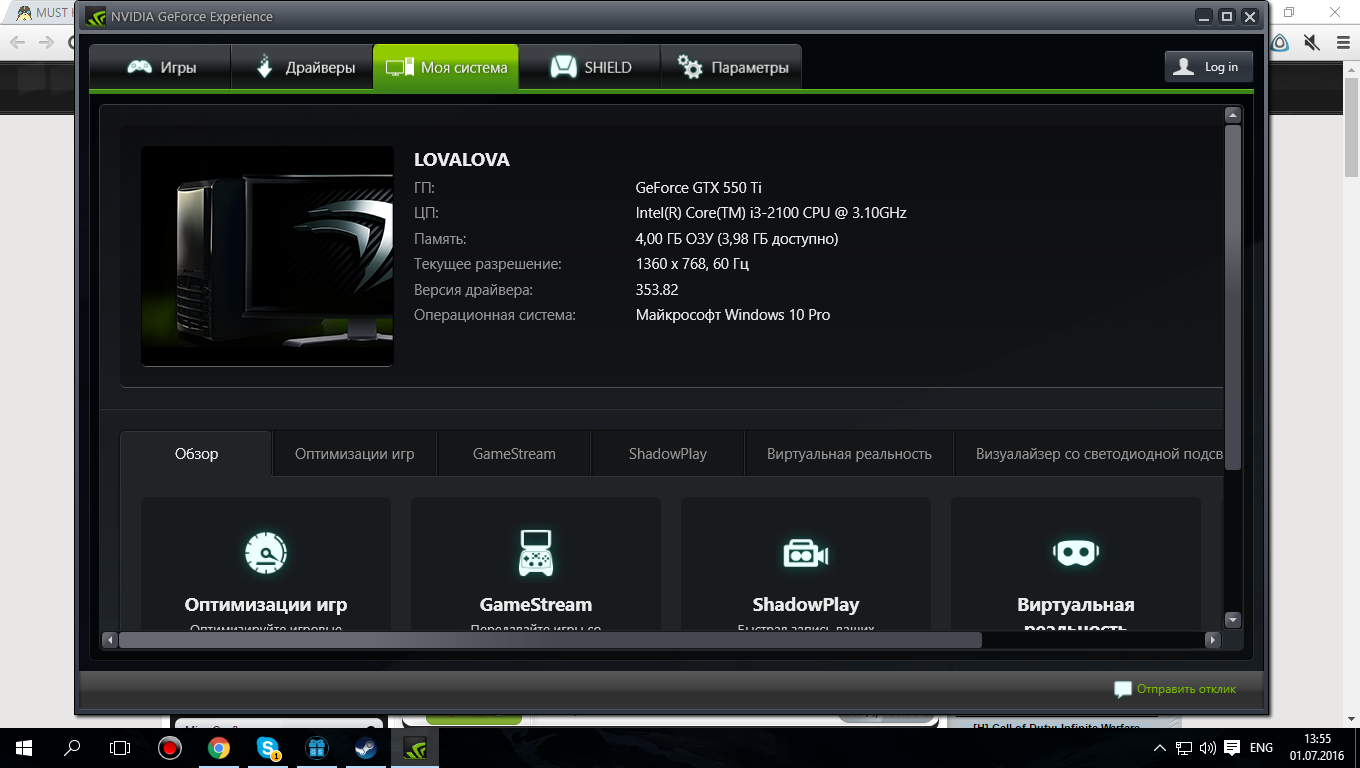
Task: Select the Обзор sub-tab
Action: coord(196,454)
